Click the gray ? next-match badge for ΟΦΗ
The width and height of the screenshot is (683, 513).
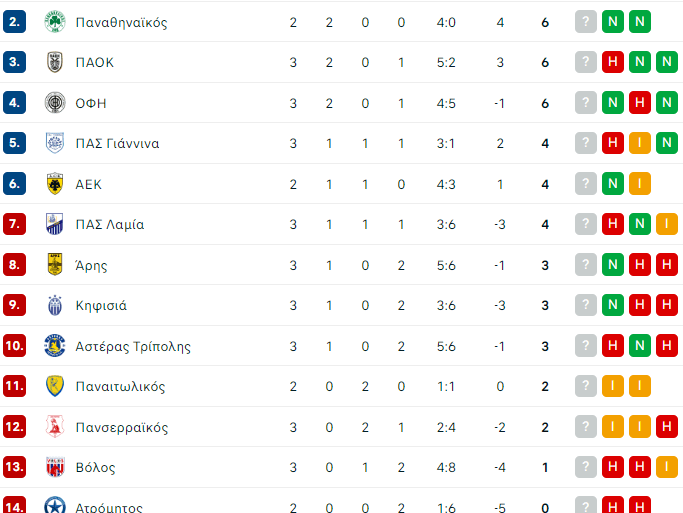[x=585, y=103]
